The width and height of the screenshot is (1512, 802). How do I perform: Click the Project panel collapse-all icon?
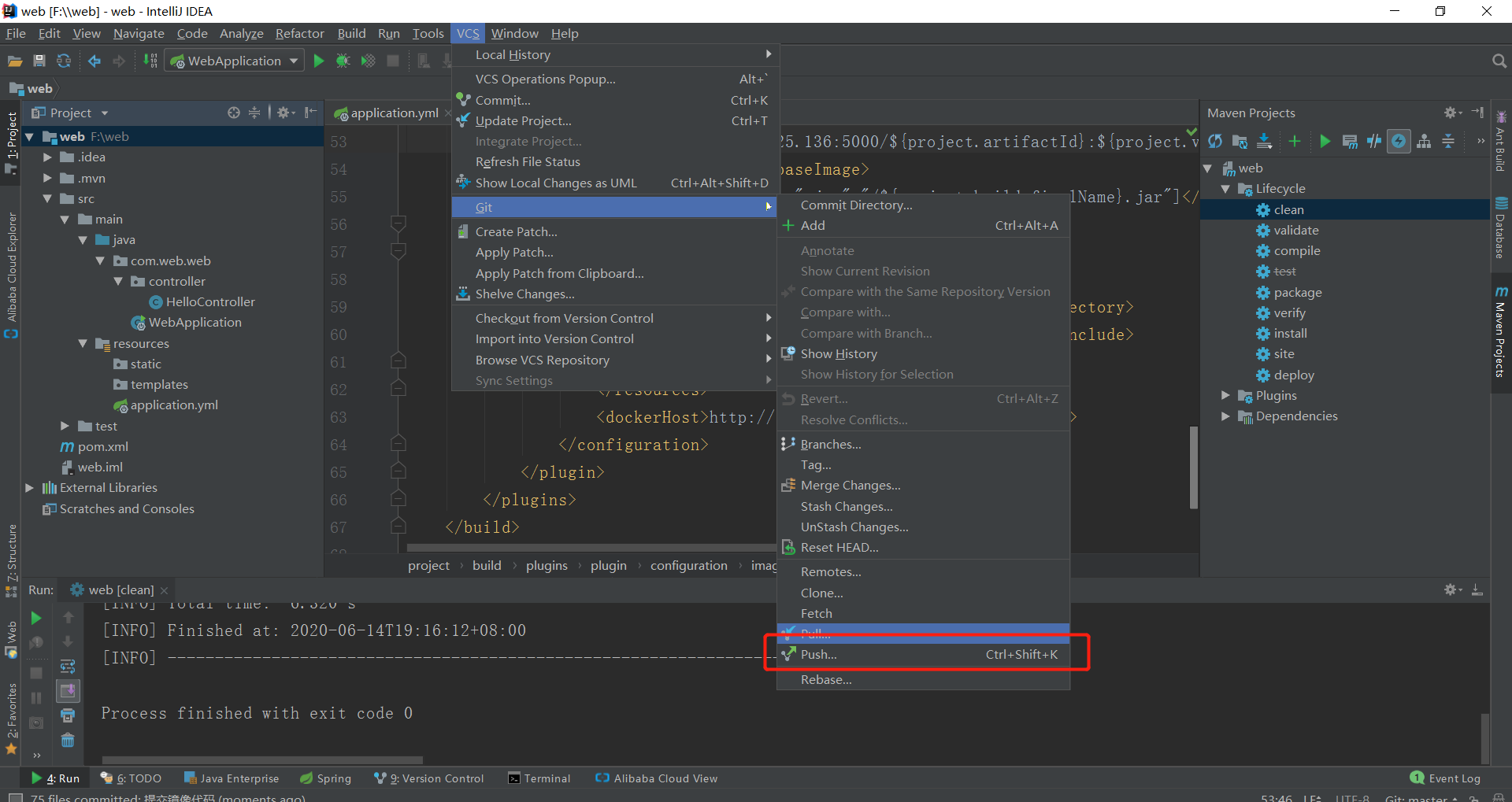254,113
